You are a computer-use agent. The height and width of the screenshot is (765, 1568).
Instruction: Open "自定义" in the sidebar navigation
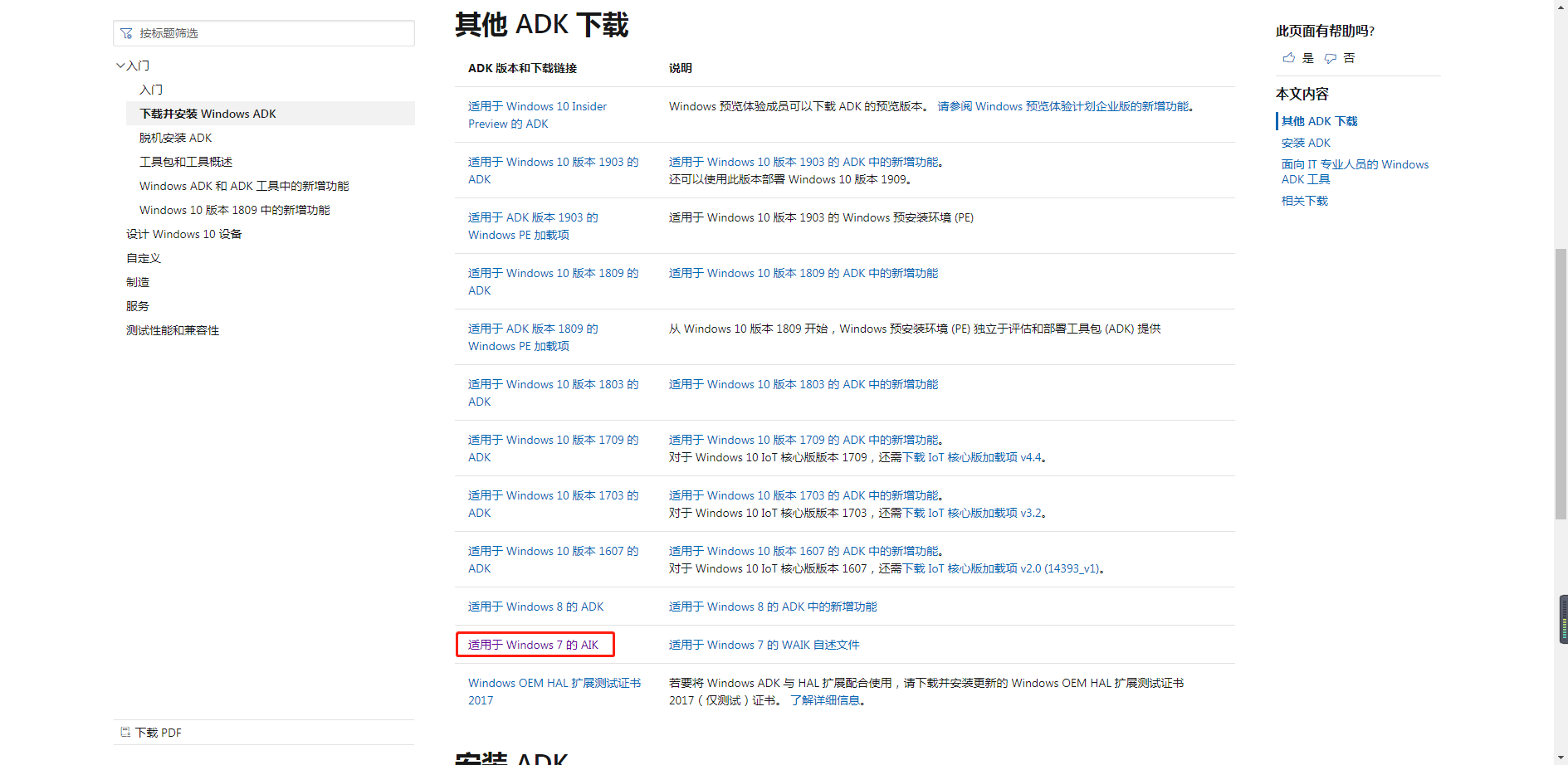[x=143, y=258]
